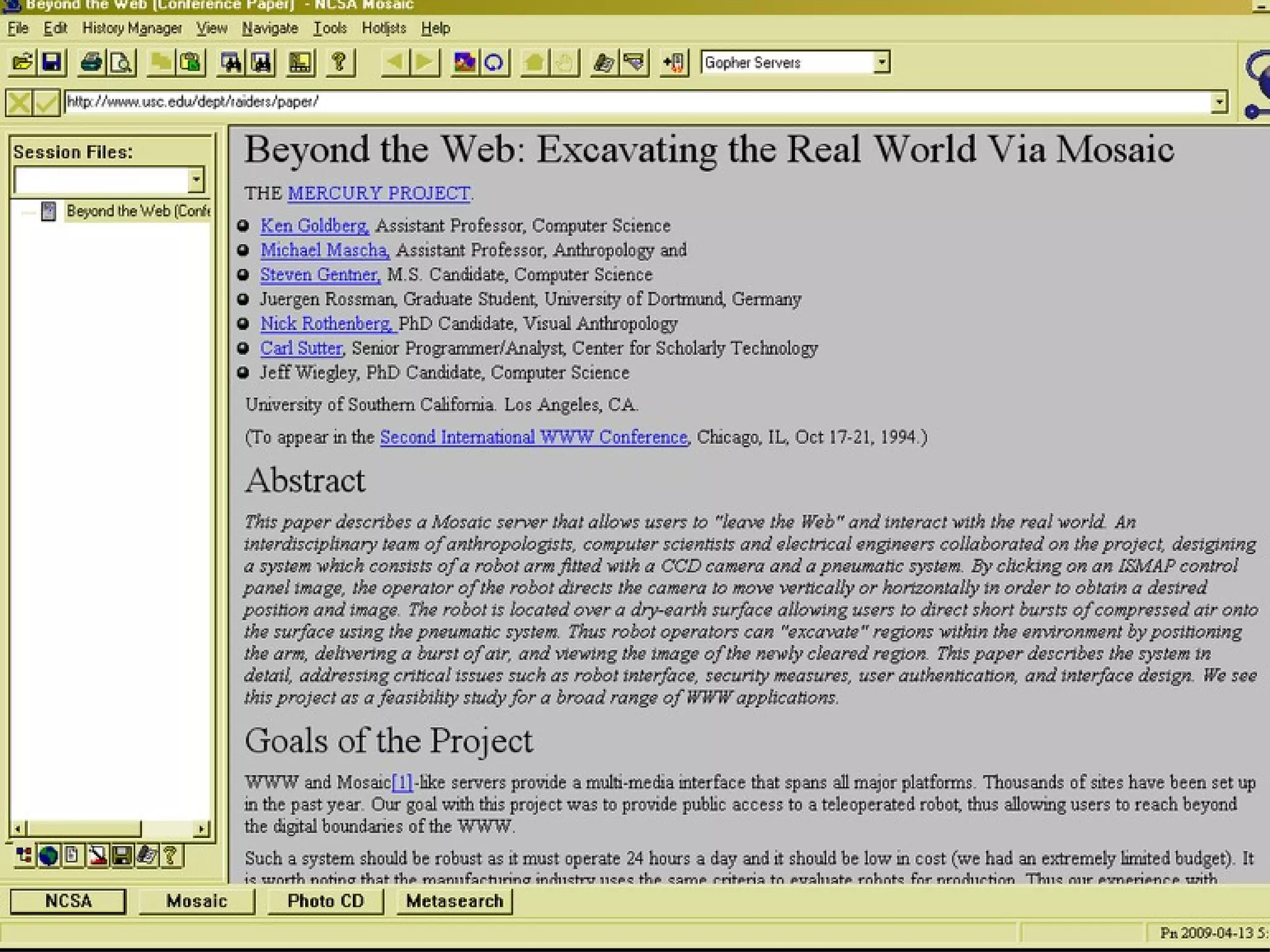This screenshot has height=952, width=1270.
Task: Reload the page with the circular arrow icon
Action: [494, 62]
